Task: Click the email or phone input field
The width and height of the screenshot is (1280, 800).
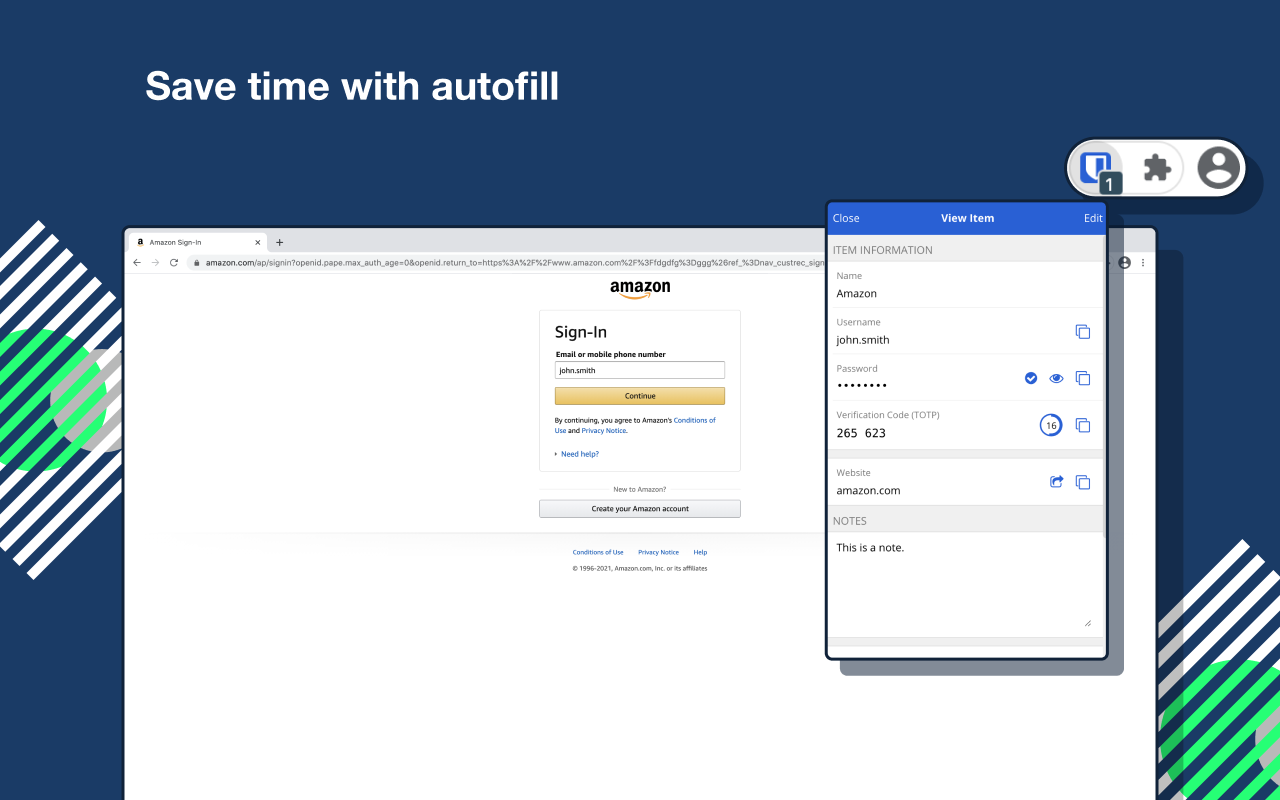Action: 640,370
